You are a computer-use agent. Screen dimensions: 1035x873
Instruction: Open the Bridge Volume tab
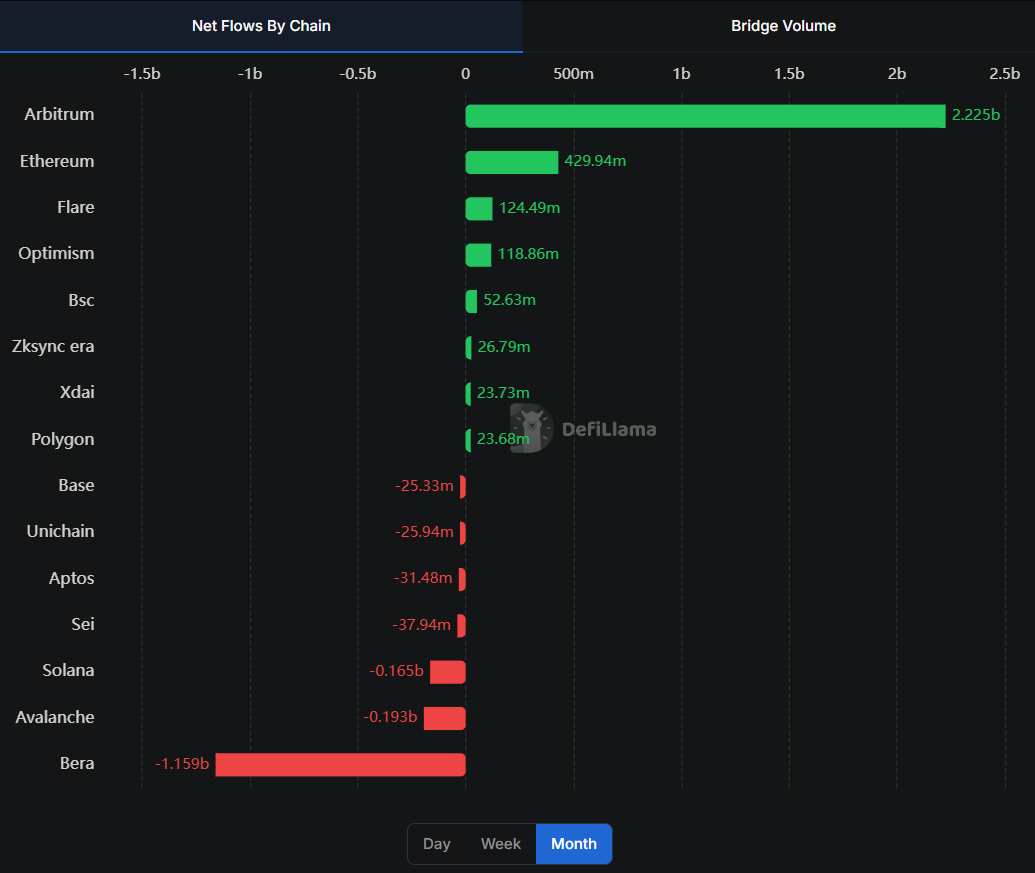point(783,26)
